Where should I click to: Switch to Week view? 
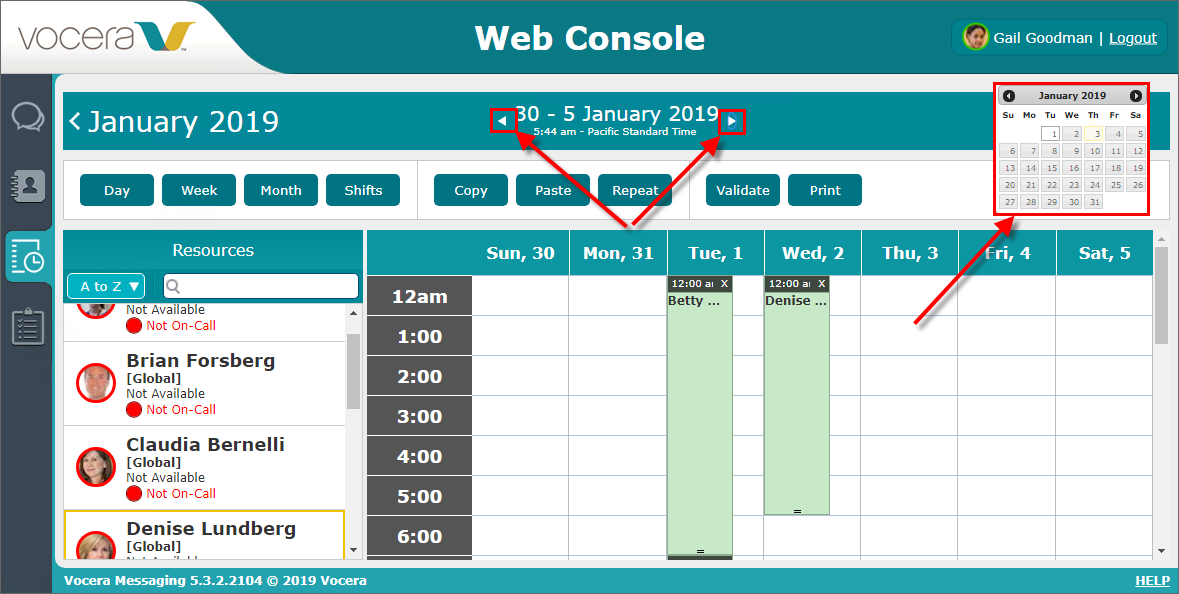point(199,190)
